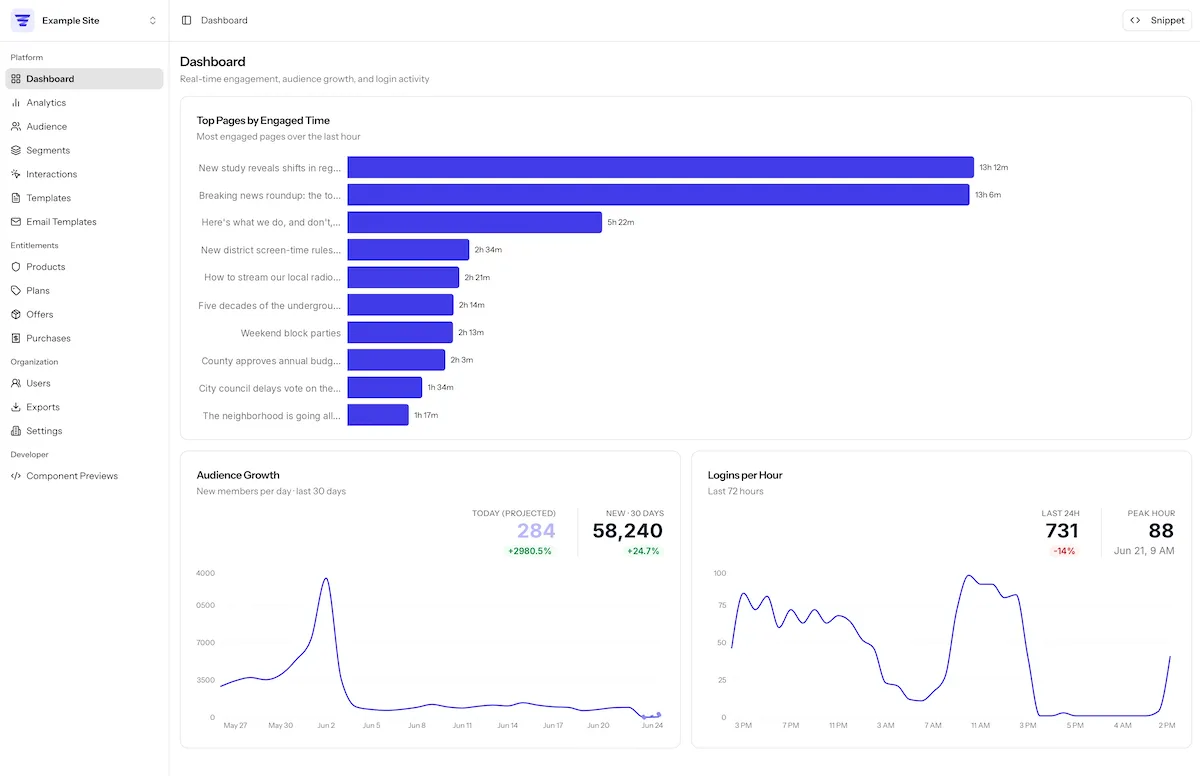The image size is (1200, 776).
Task: Open the Snippet button
Action: coord(1157,20)
